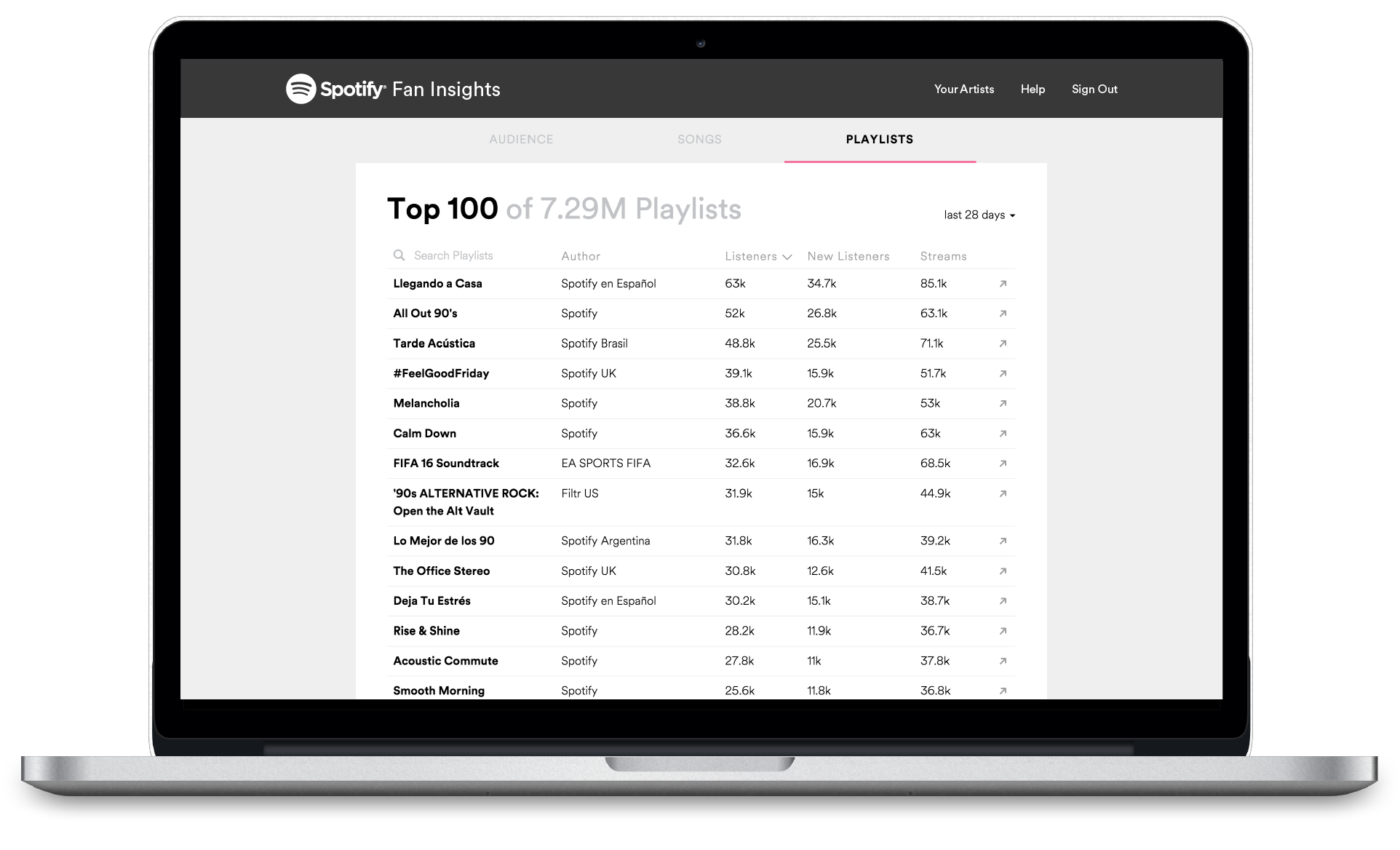
Task: Open Tarde Acústica external link arrow
Action: click(x=1003, y=343)
